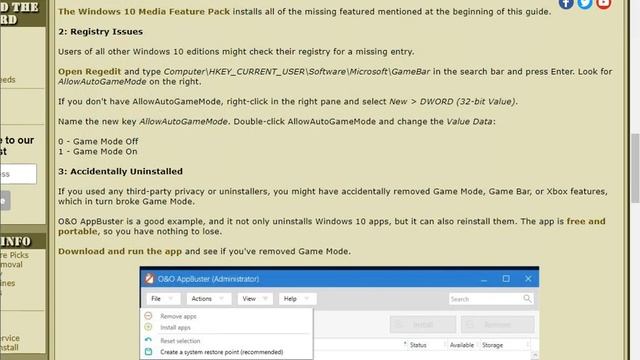The width and height of the screenshot is (640, 360).
Task: Click the grayed Install button in AppBuster
Action: click(x=423, y=324)
